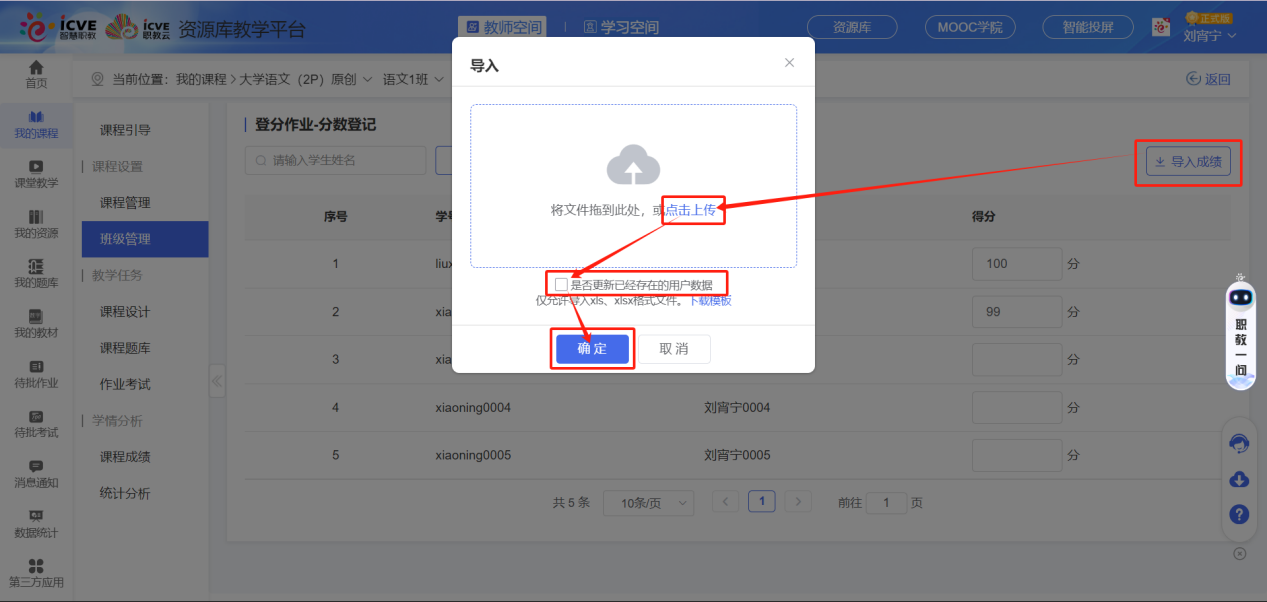Screen dimensions: 1267x602
Task: Download the template via 下载模板
Action: click(712, 300)
